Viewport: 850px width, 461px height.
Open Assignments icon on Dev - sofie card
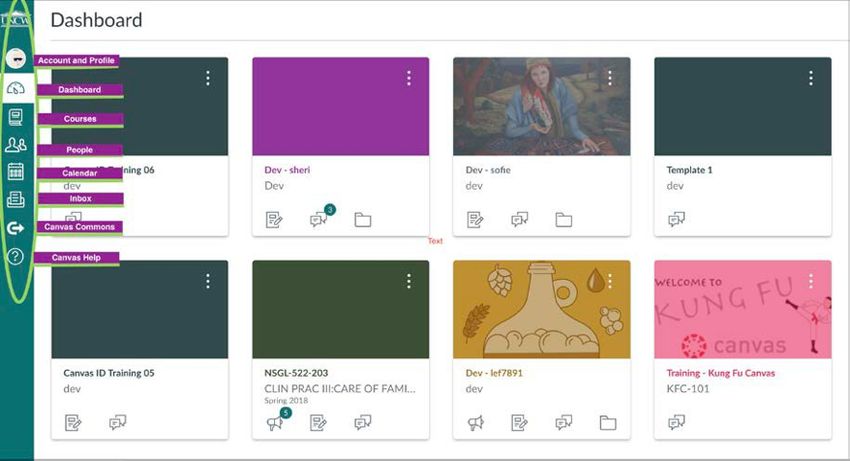pos(475,220)
